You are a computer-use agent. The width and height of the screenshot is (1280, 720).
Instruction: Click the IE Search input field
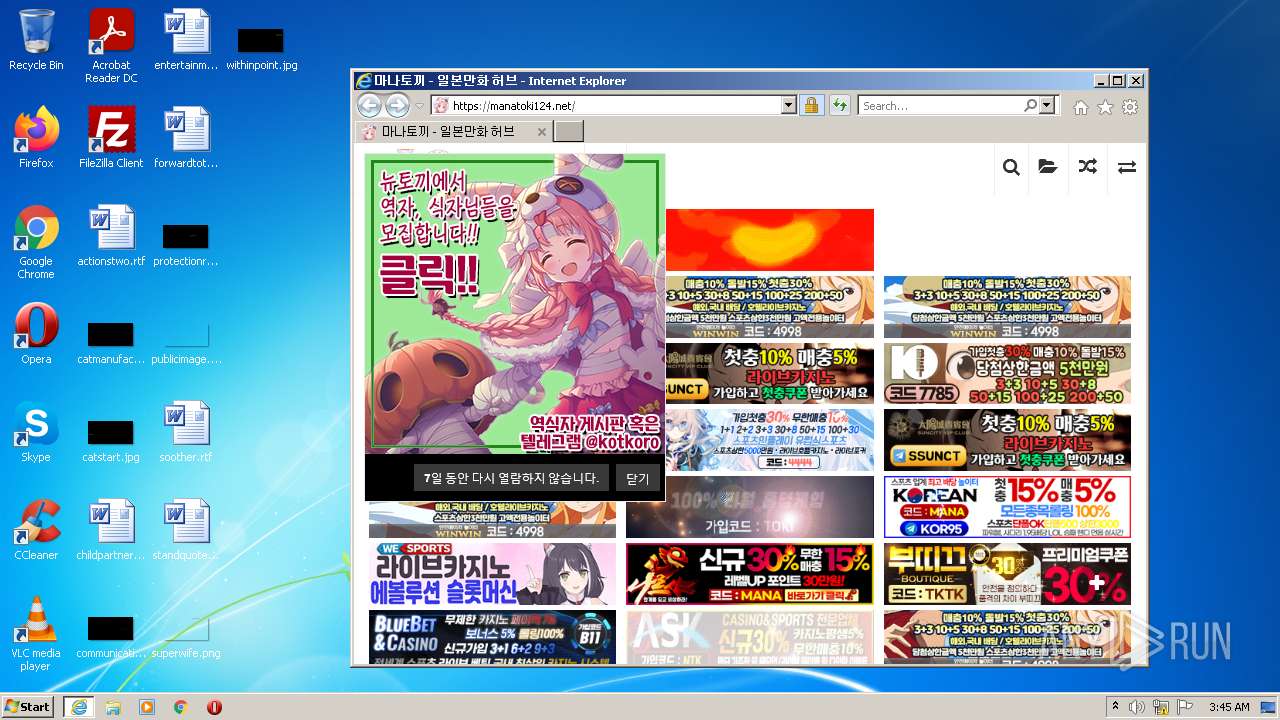[940, 105]
